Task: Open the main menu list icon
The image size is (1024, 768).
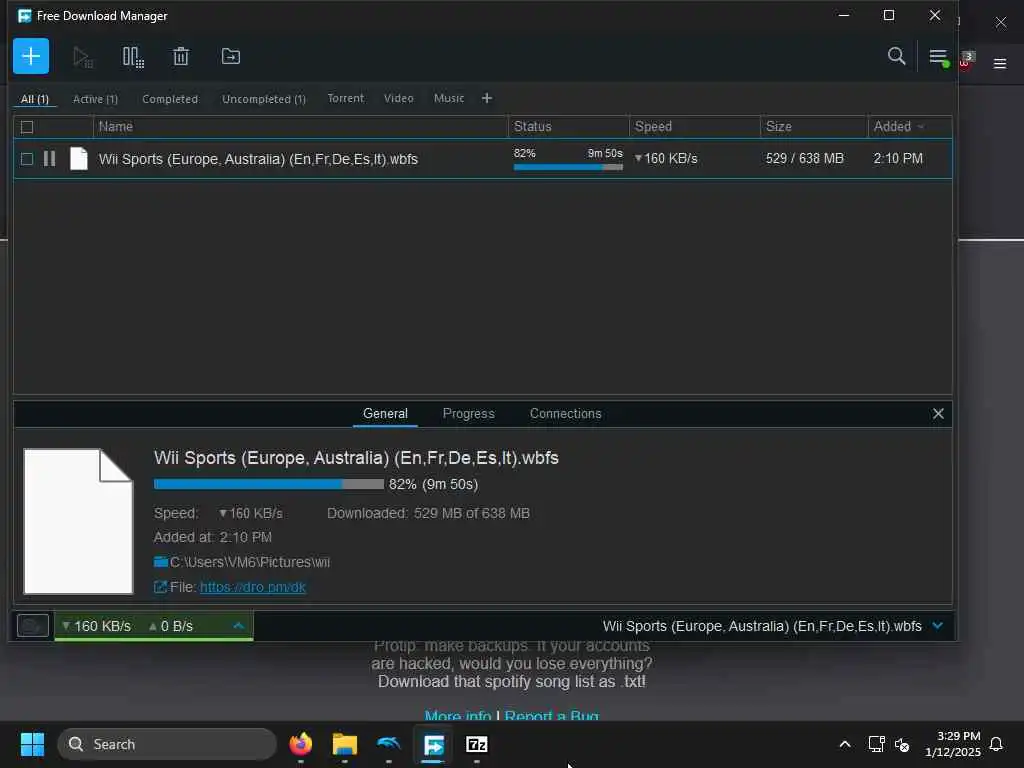Action: tap(938, 57)
